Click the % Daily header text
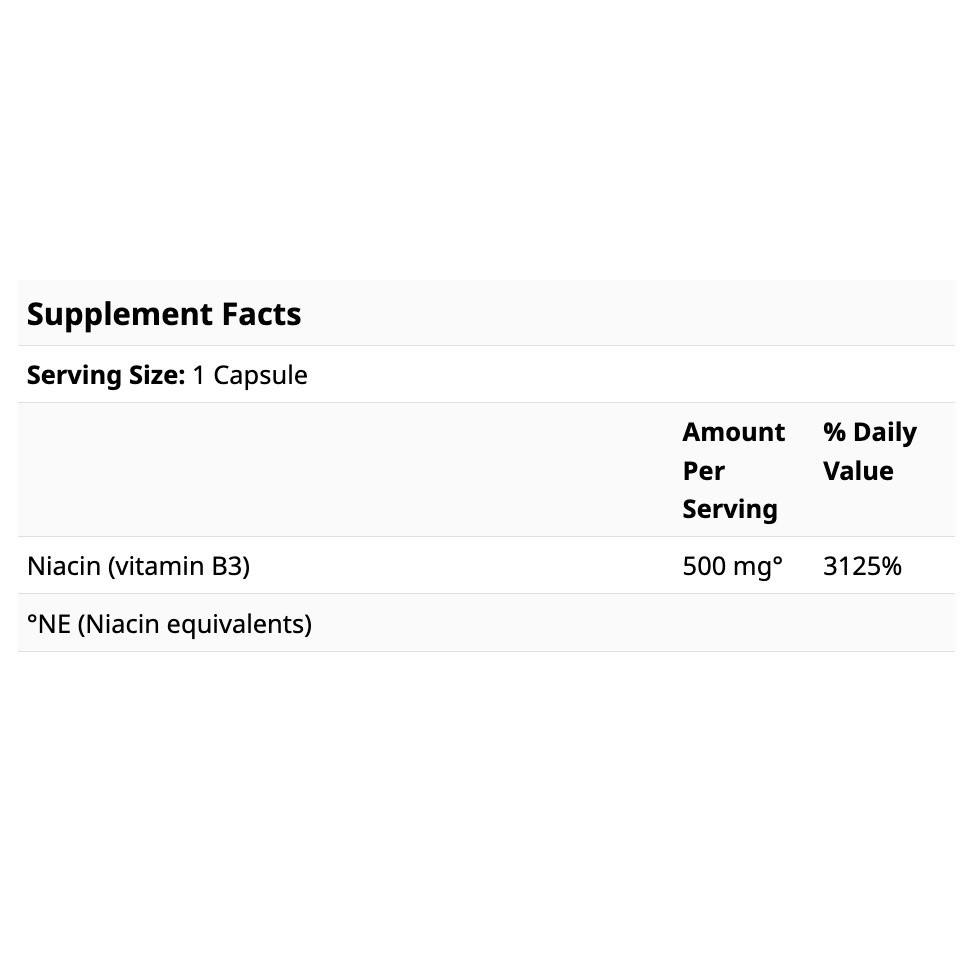Image resolution: width=978 pixels, height=978 pixels. (x=869, y=432)
